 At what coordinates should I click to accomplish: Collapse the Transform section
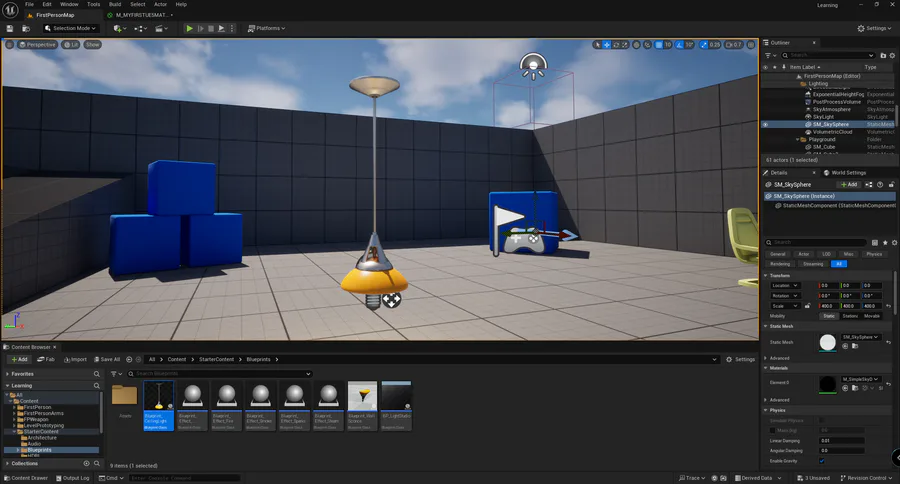(x=766, y=276)
